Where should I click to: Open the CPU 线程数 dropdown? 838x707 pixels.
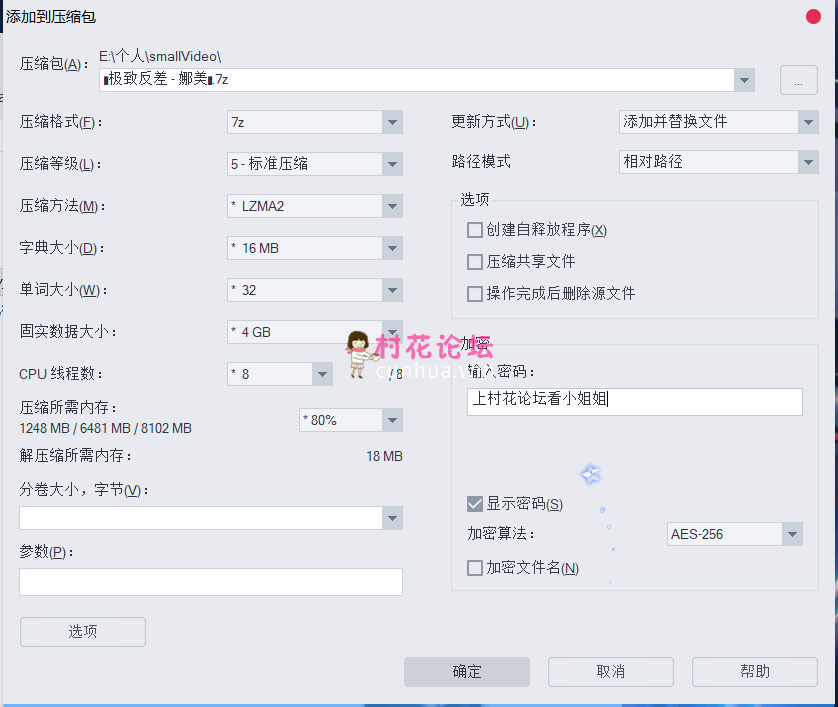pos(322,374)
